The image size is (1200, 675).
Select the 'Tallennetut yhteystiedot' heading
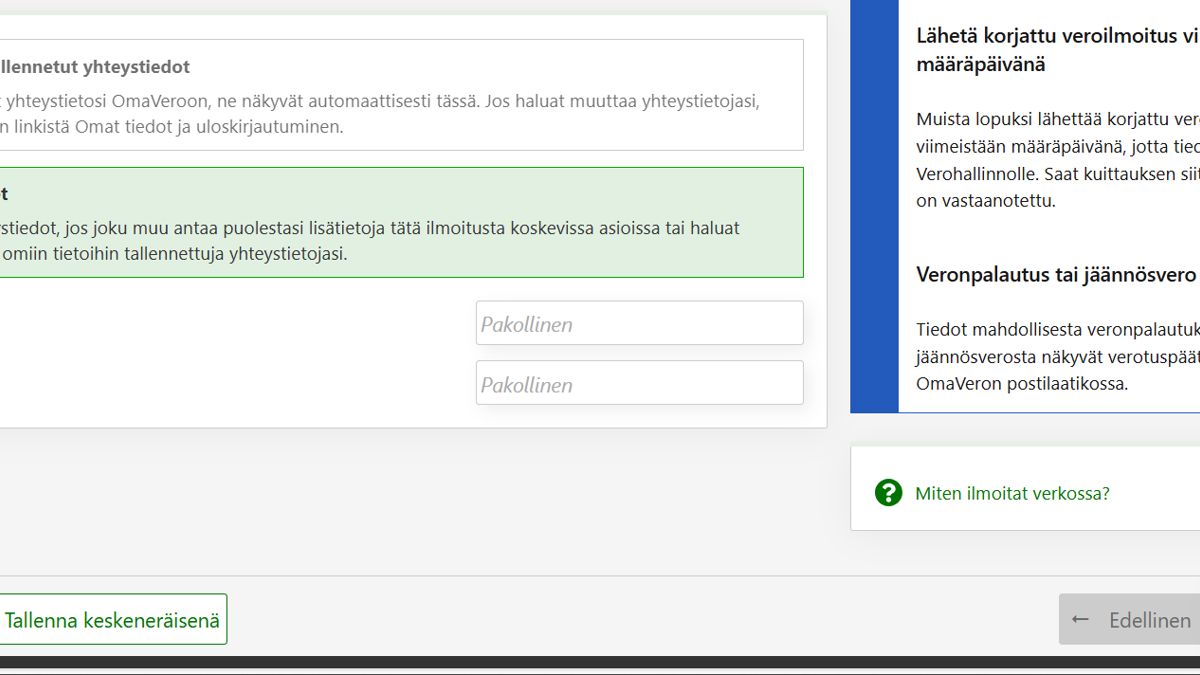point(95,67)
